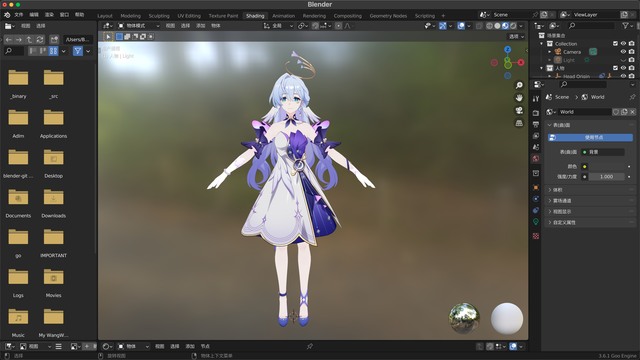
Task: Select the tweak cursor tool in viewport
Action: [x=108, y=36]
